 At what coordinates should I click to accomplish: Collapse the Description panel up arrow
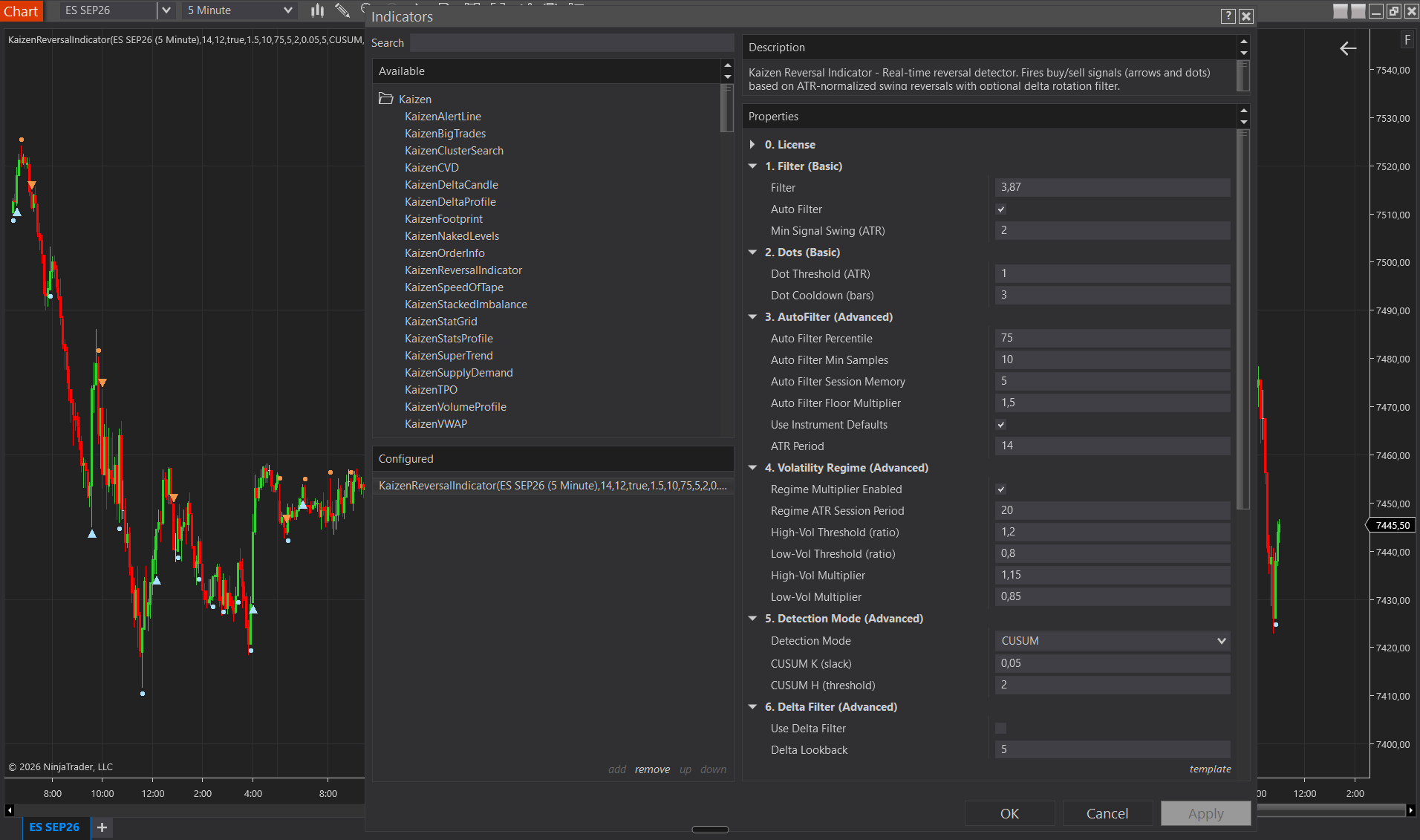[1244, 42]
